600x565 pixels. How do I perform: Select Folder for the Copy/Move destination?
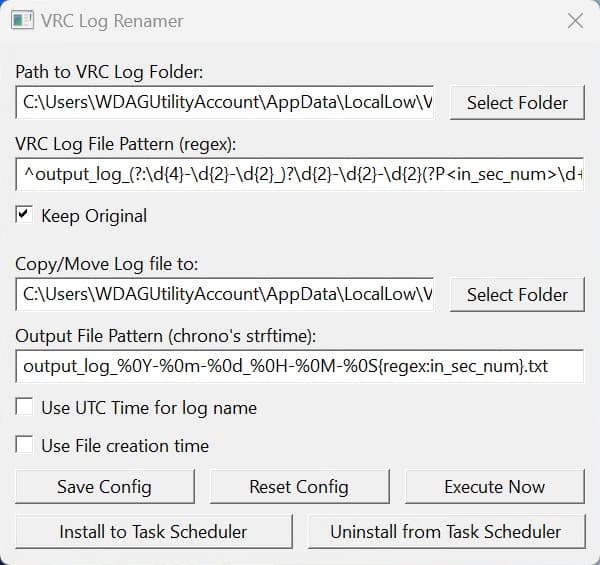tap(517, 294)
